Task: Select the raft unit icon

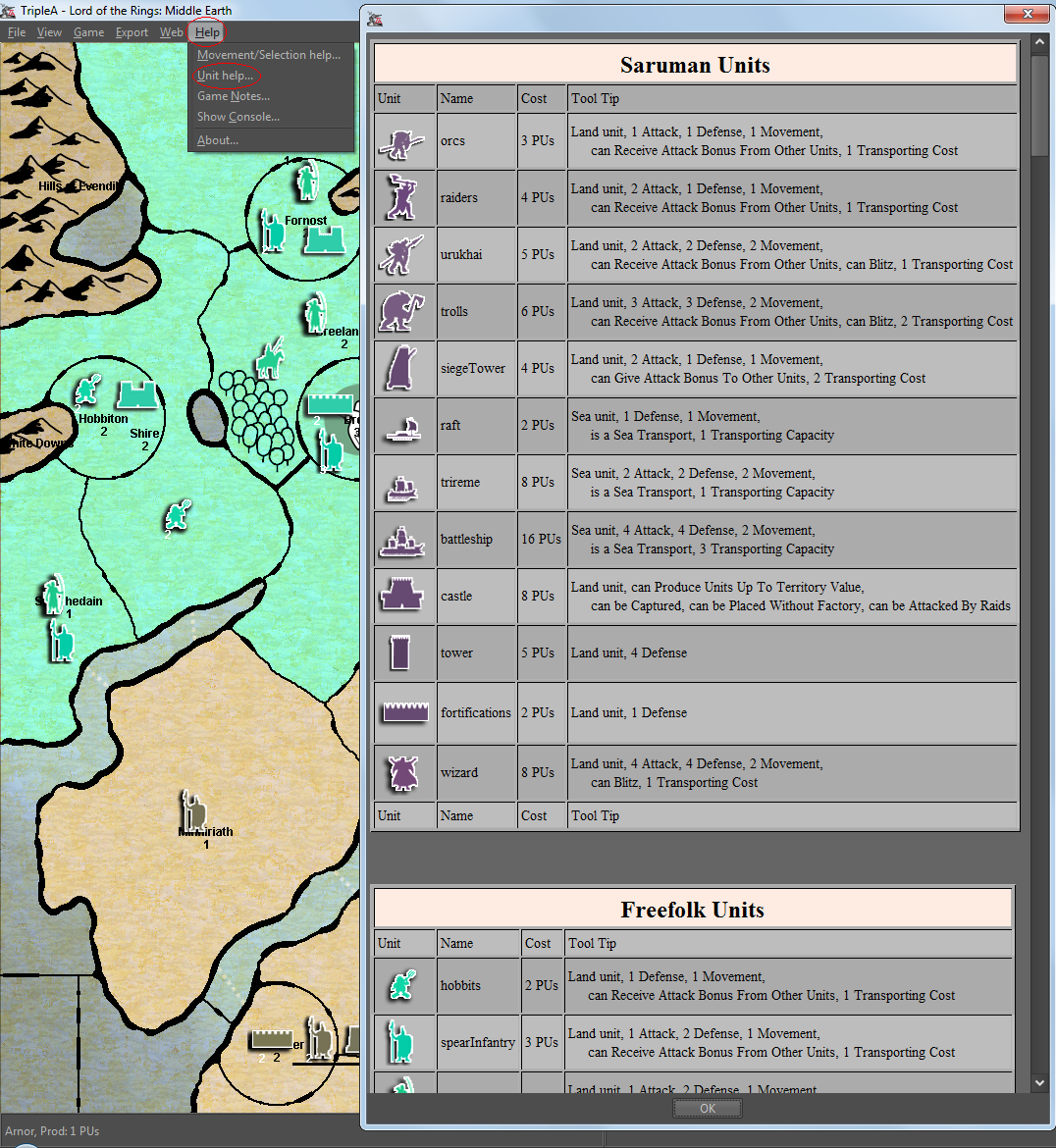Action: coord(403,430)
